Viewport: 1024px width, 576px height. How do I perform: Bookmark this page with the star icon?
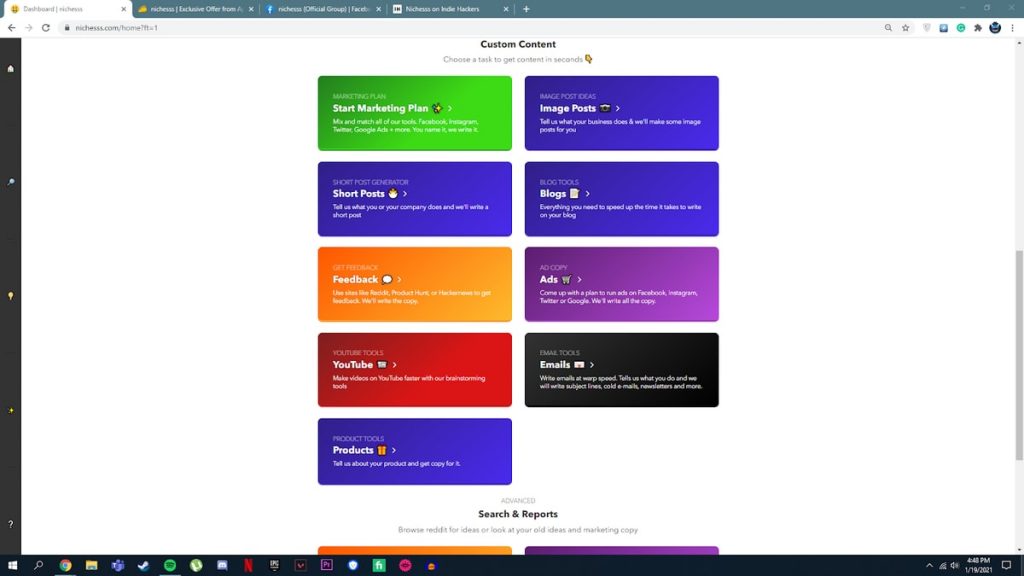[905, 28]
